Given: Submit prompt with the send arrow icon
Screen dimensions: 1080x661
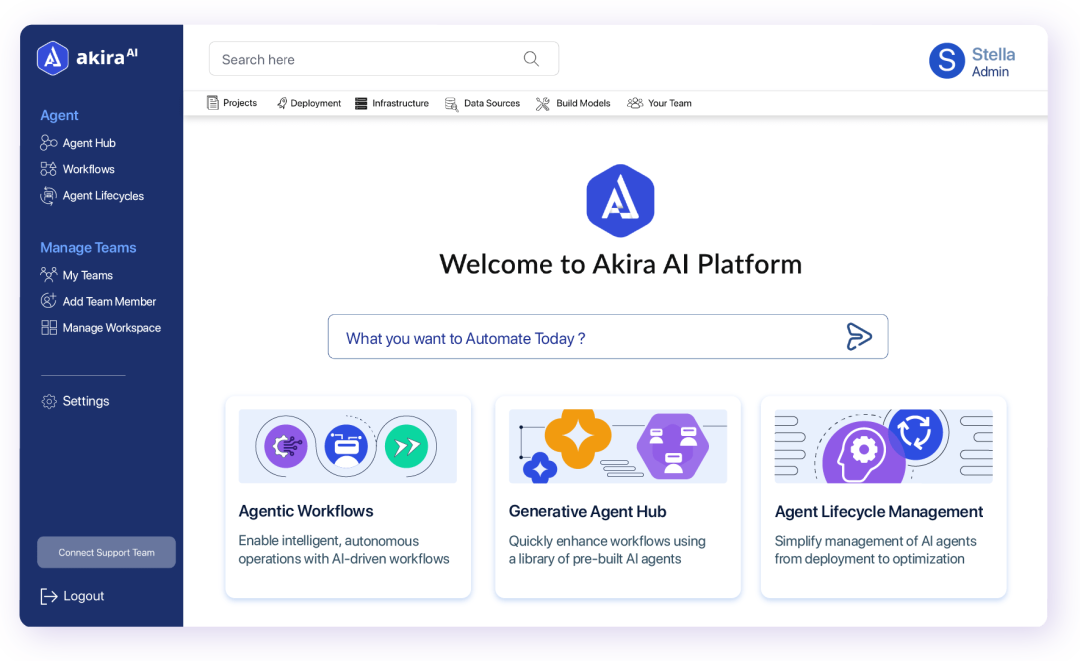Looking at the screenshot, I should 858,336.
